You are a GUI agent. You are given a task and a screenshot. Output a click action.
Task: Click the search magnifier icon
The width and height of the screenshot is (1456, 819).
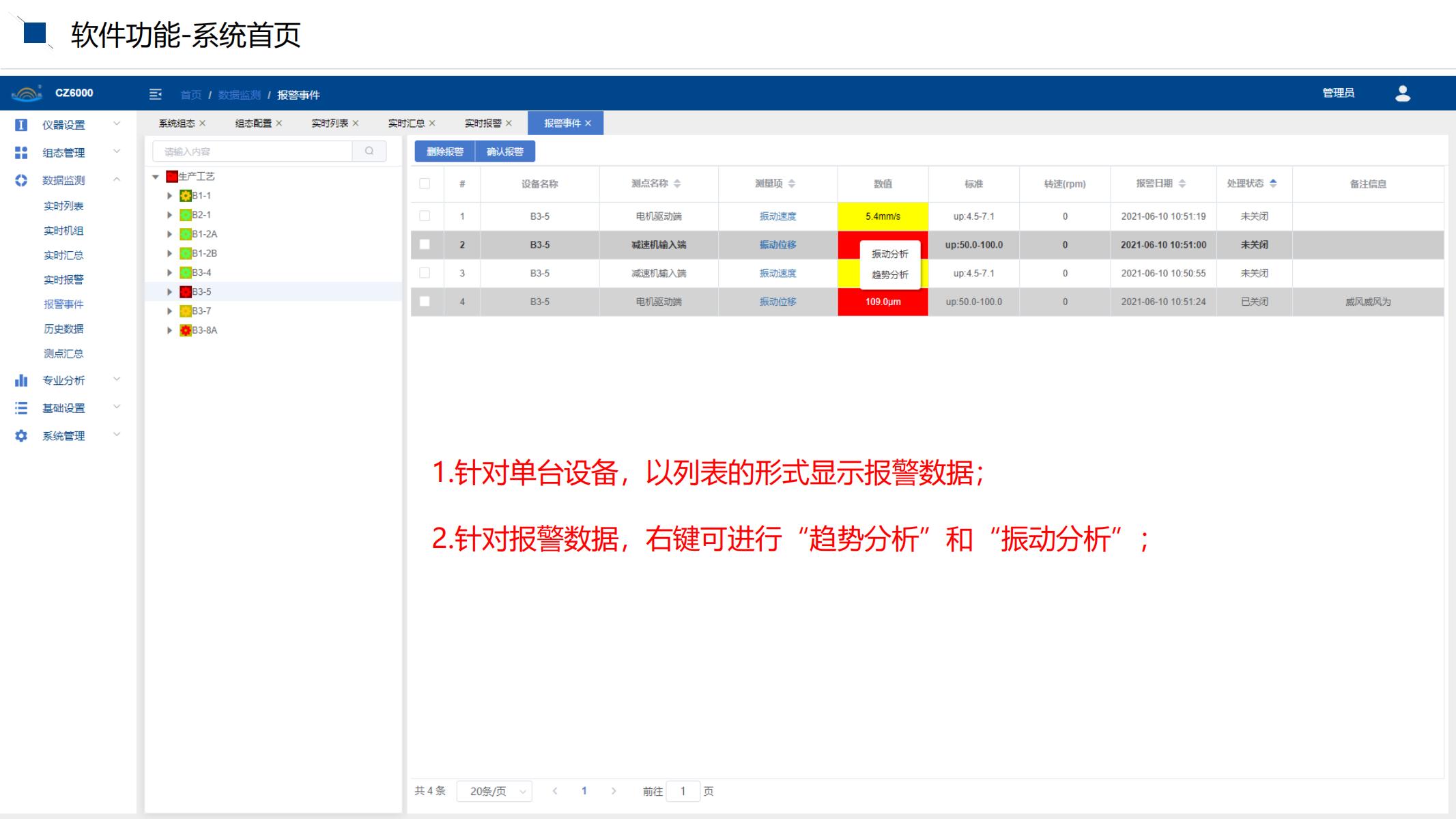(x=368, y=150)
